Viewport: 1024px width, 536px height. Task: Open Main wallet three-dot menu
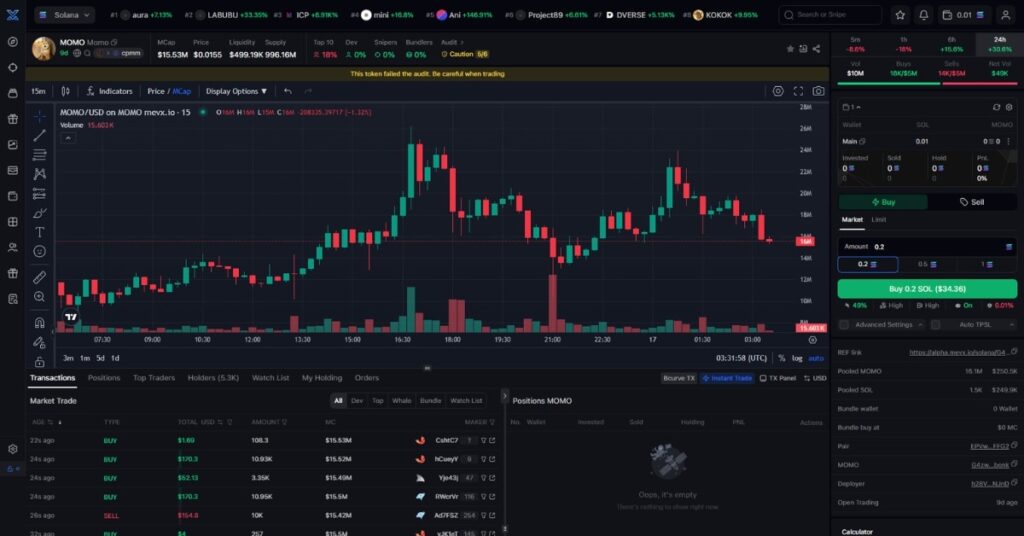(1008, 141)
